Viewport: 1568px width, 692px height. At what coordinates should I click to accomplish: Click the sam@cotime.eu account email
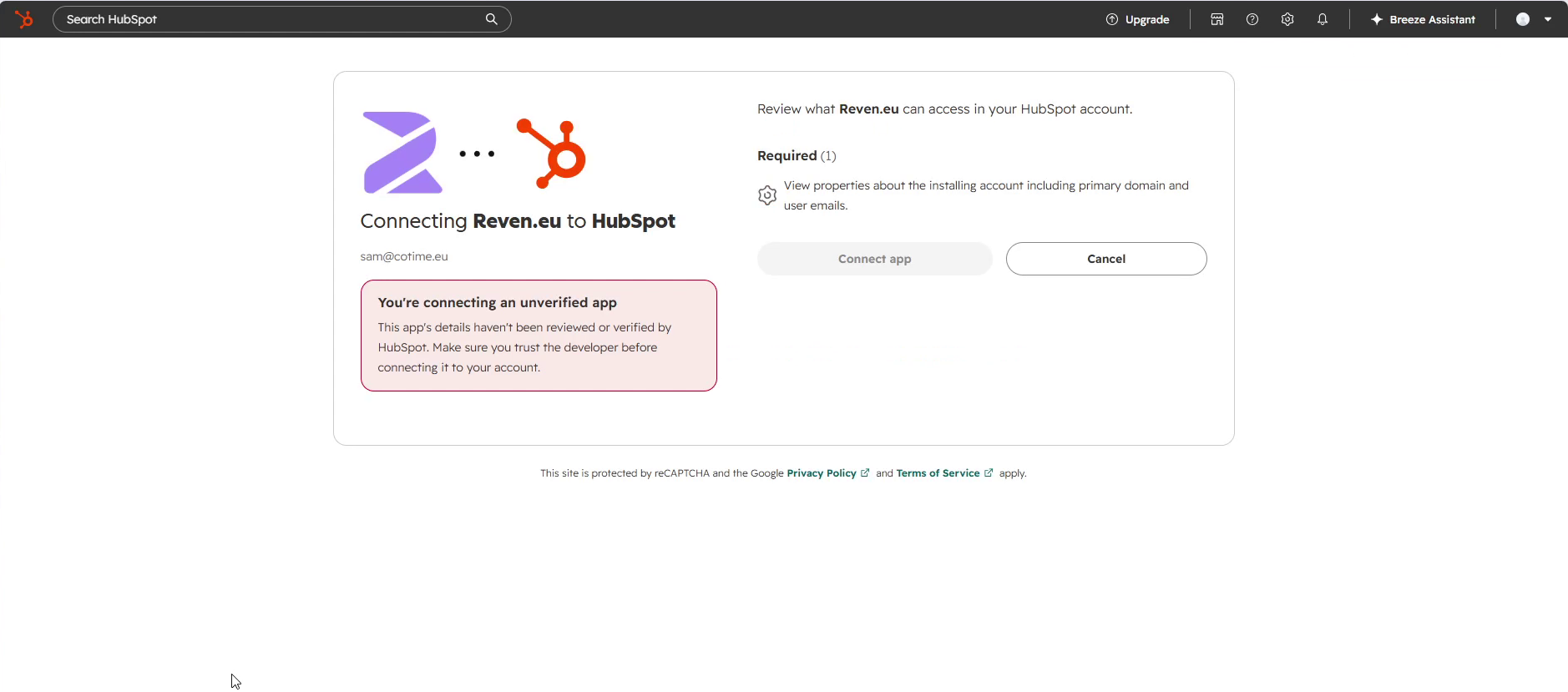pyautogui.click(x=404, y=256)
